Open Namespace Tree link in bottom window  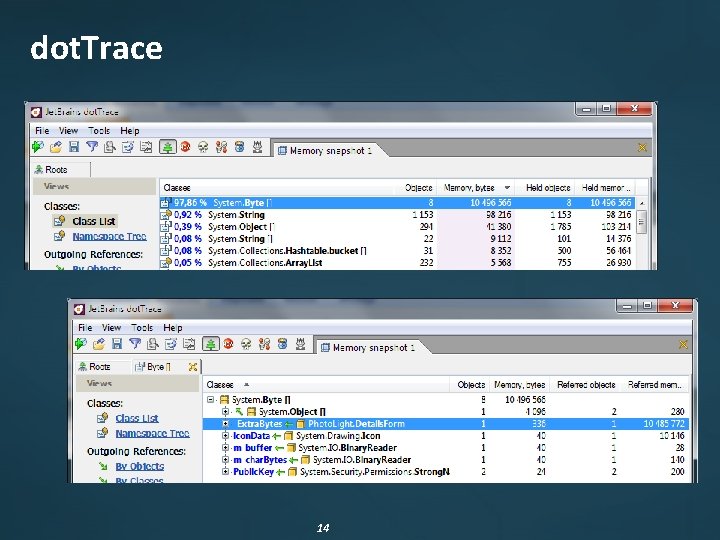tap(152, 433)
